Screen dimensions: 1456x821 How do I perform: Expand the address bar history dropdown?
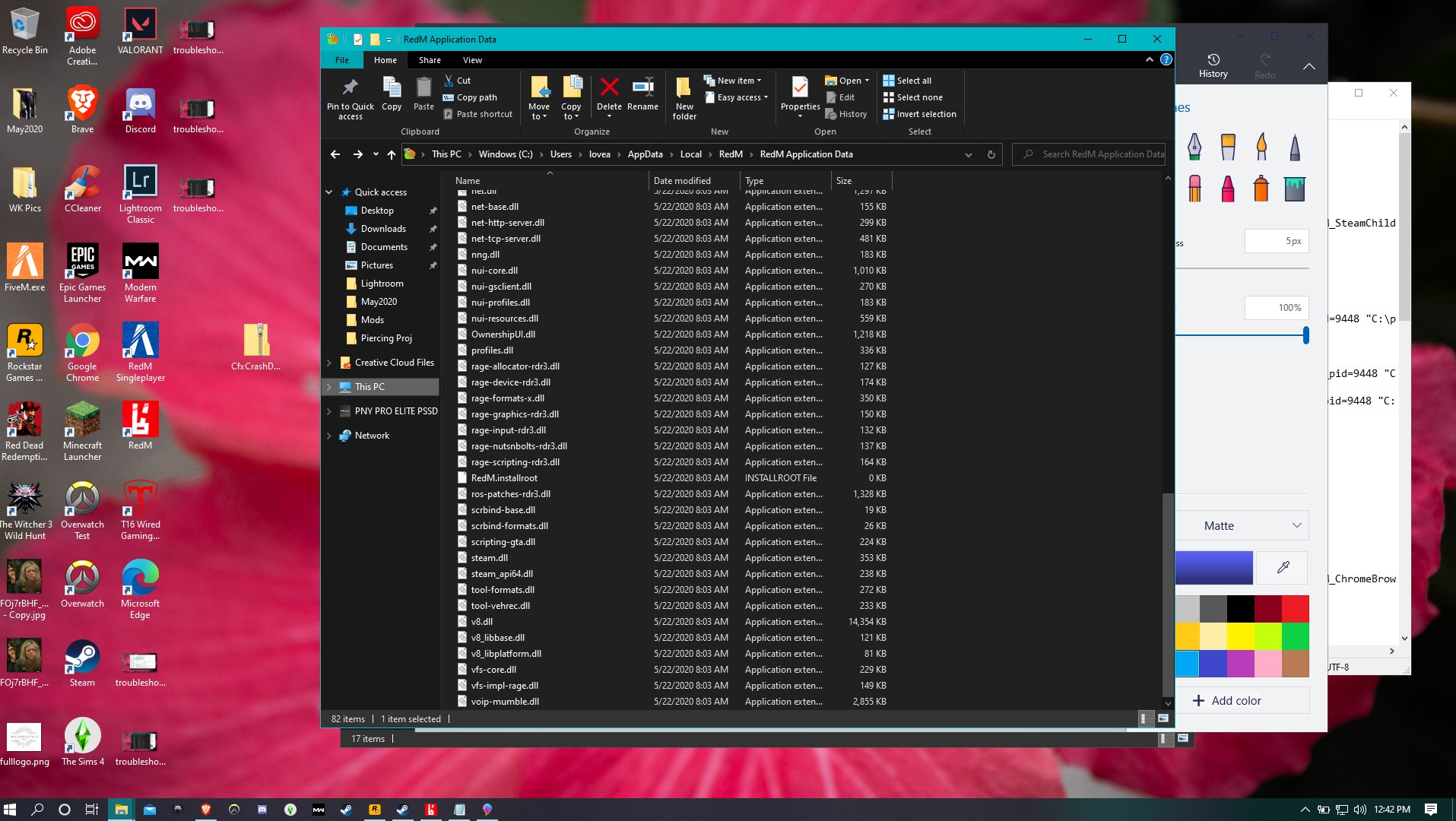969,154
